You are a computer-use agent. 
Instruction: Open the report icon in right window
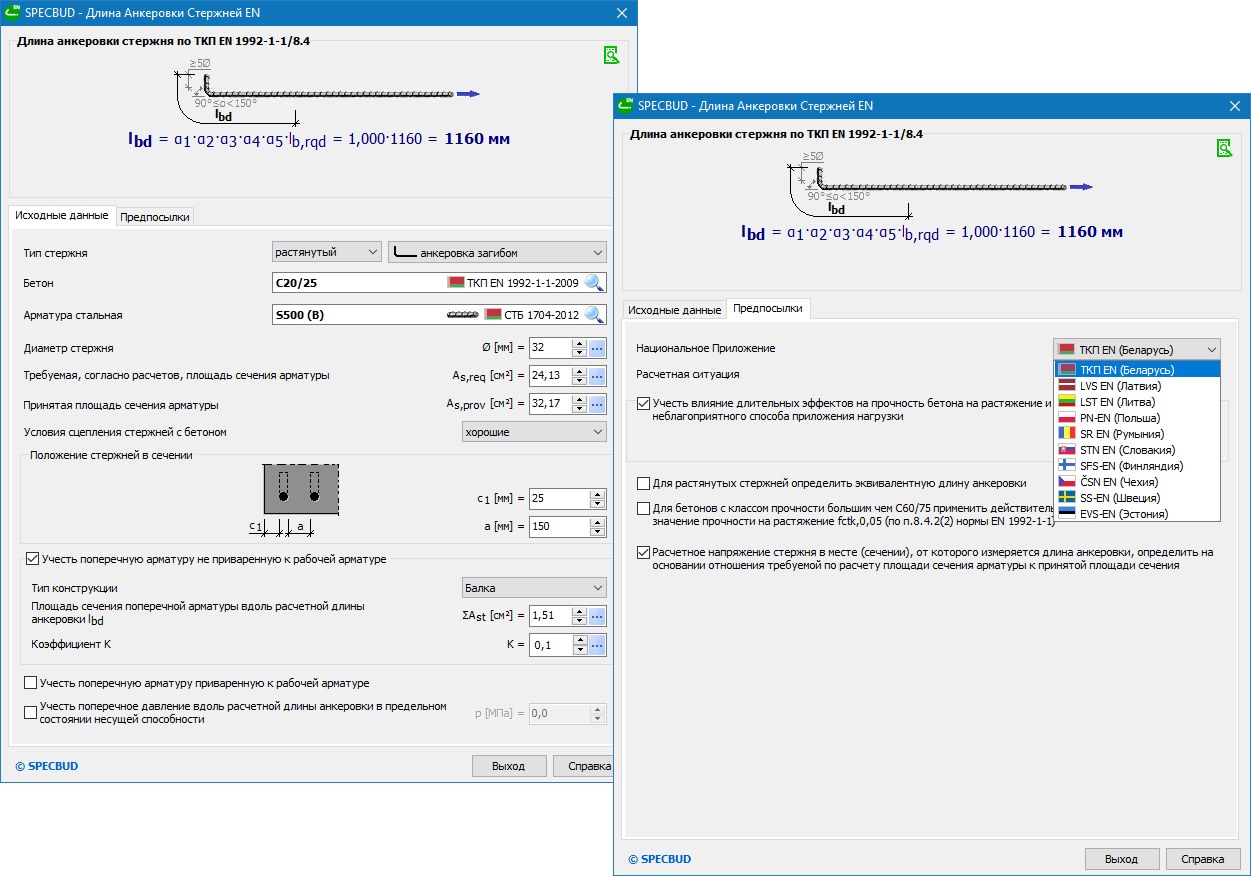pos(1224,148)
